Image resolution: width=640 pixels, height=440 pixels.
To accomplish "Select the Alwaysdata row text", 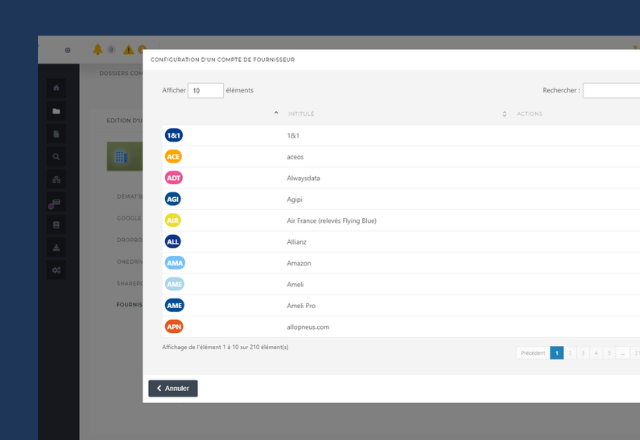I will [x=303, y=178].
